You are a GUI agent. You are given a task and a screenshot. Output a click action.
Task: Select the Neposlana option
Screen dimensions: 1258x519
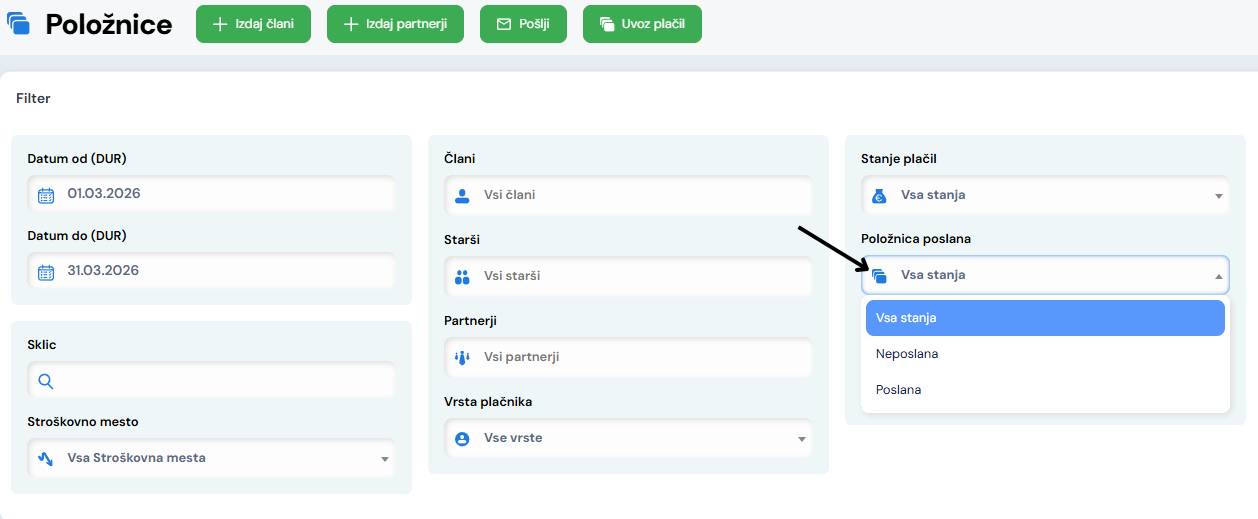coord(907,354)
